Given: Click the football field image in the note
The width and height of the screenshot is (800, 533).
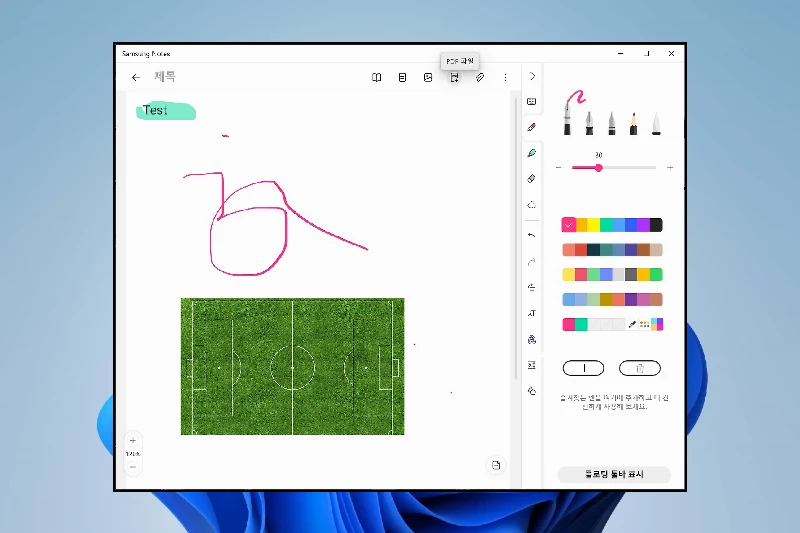Looking at the screenshot, I should 292,366.
